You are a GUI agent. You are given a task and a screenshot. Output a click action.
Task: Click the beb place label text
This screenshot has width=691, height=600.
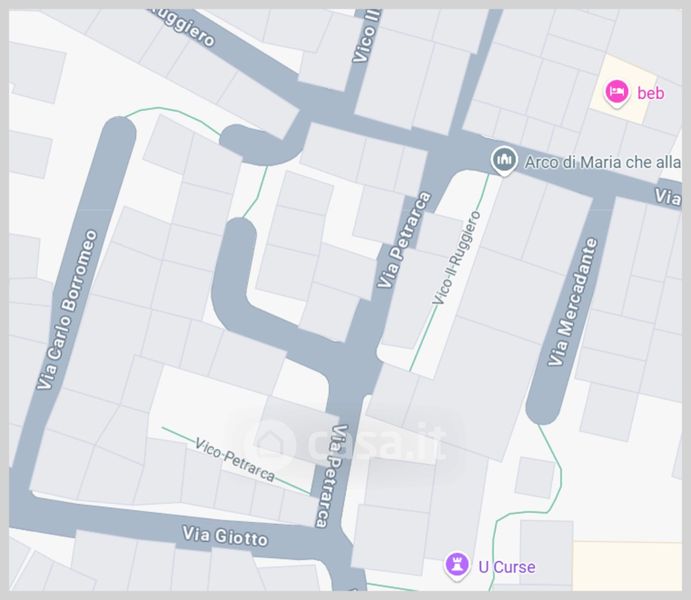click(x=650, y=93)
